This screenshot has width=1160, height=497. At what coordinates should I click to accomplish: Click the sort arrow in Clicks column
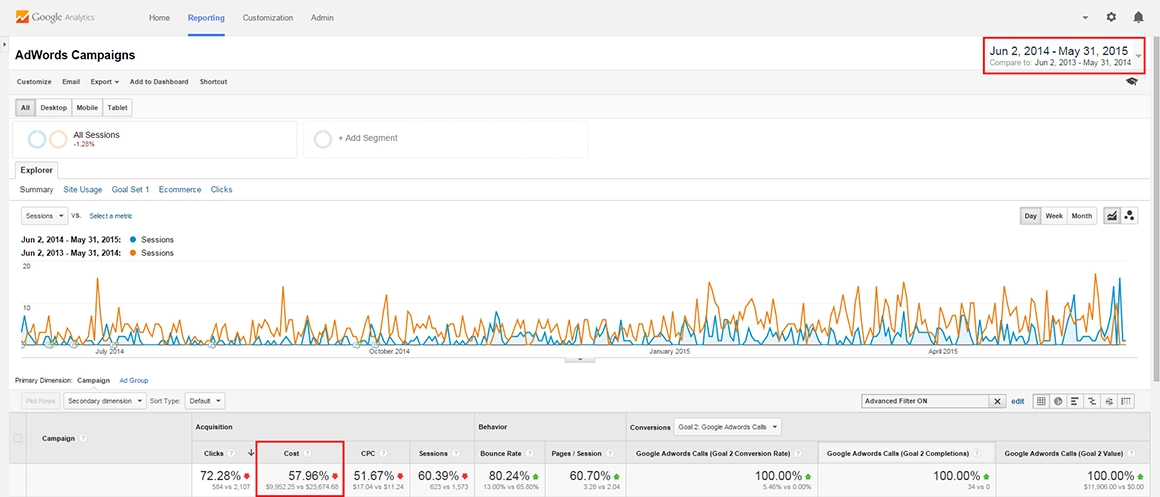tap(252, 453)
